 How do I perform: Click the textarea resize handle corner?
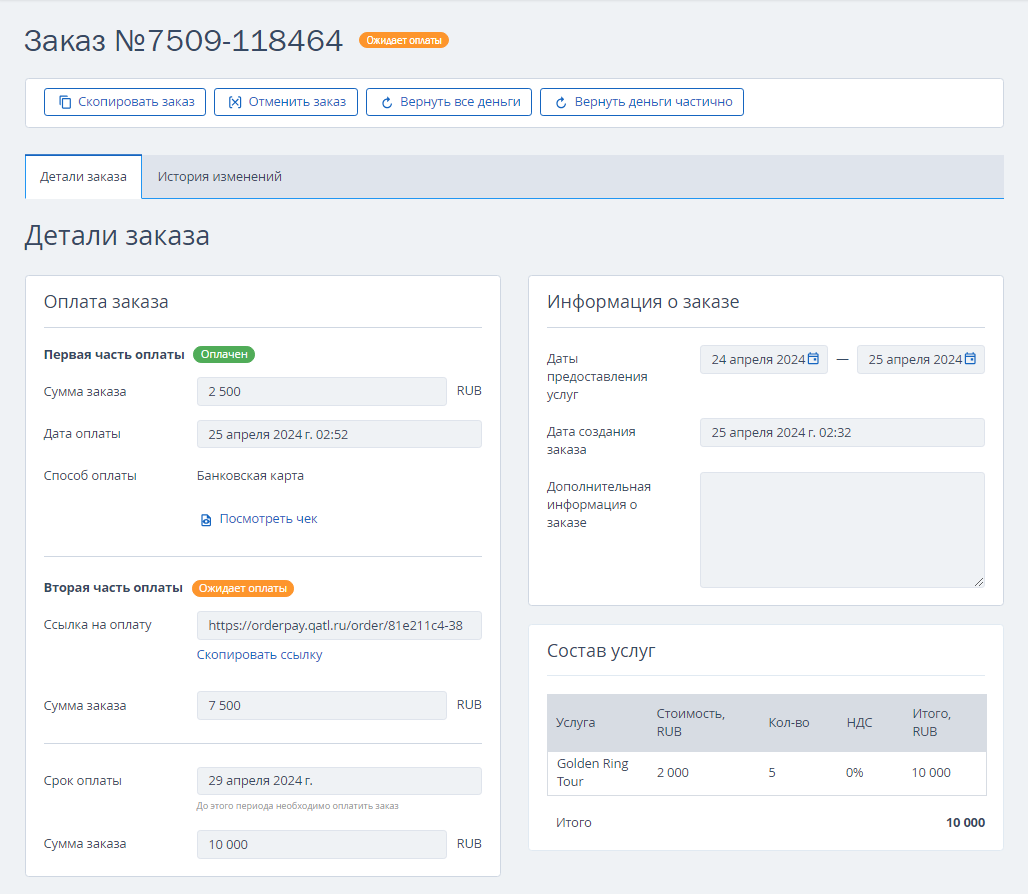point(979,582)
